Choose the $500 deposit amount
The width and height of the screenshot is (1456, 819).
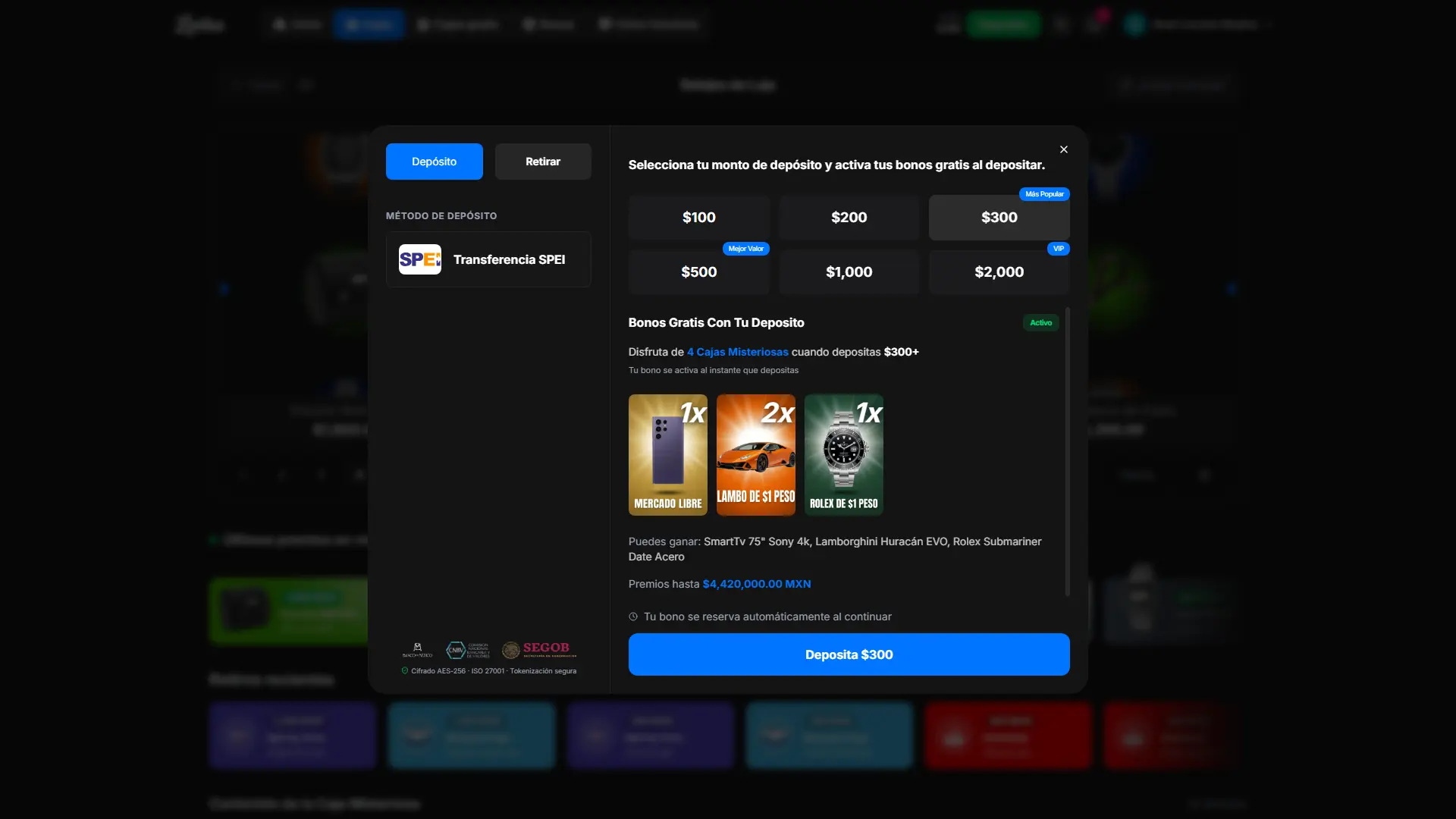tap(698, 272)
